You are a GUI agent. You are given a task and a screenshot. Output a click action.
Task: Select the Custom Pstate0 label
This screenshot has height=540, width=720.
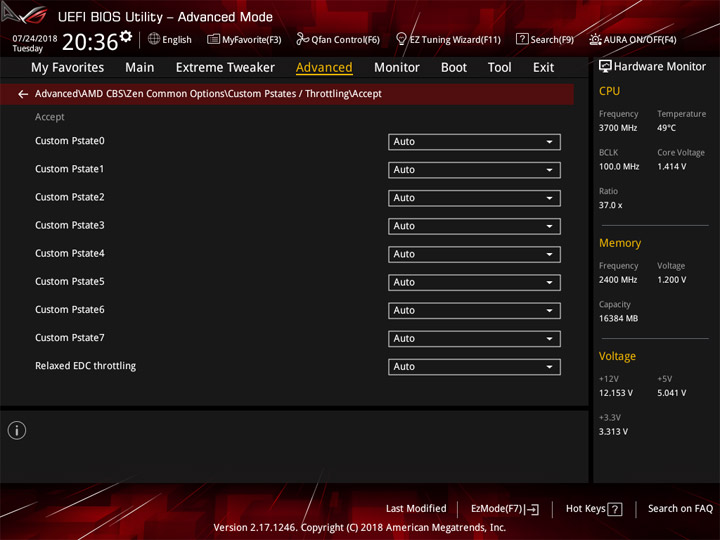[70, 141]
